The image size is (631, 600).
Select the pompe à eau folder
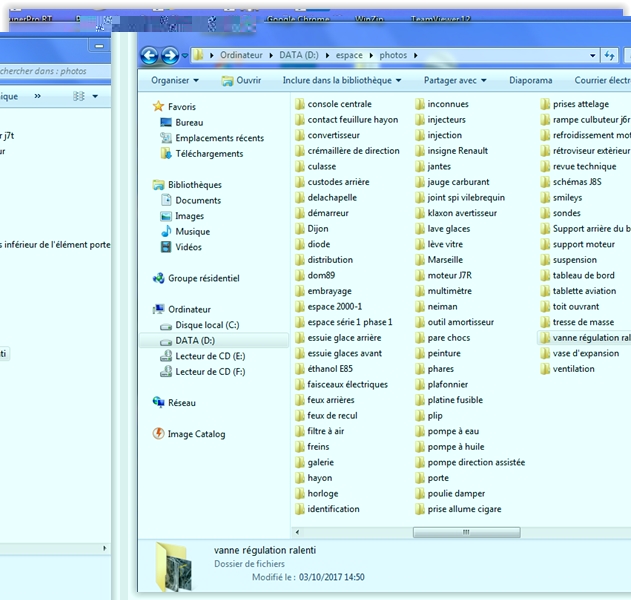click(x=452, y=431)
